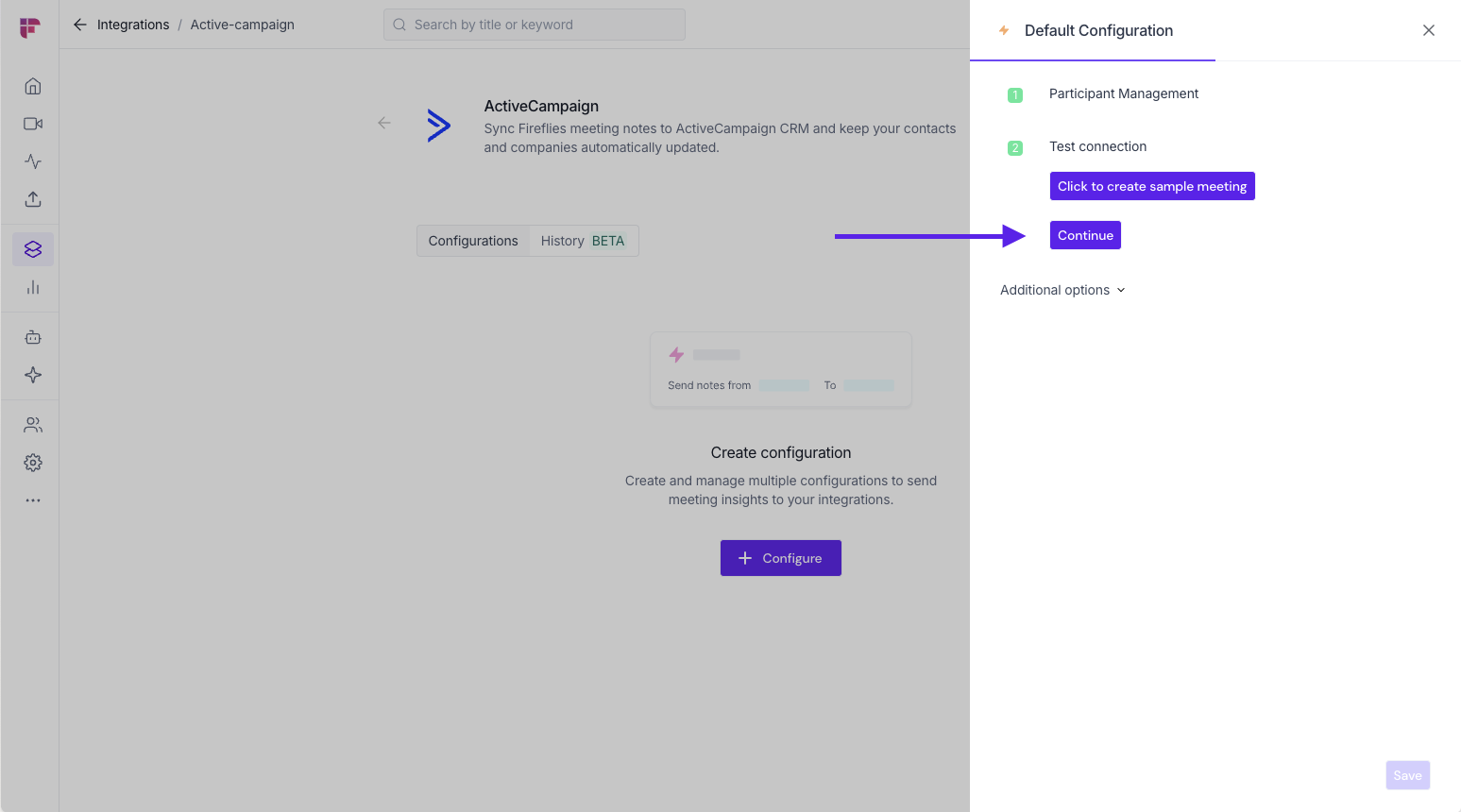Click the upload icon in sidebar
The height and width of the screenshot is (812, 1461).
(33, 199)
